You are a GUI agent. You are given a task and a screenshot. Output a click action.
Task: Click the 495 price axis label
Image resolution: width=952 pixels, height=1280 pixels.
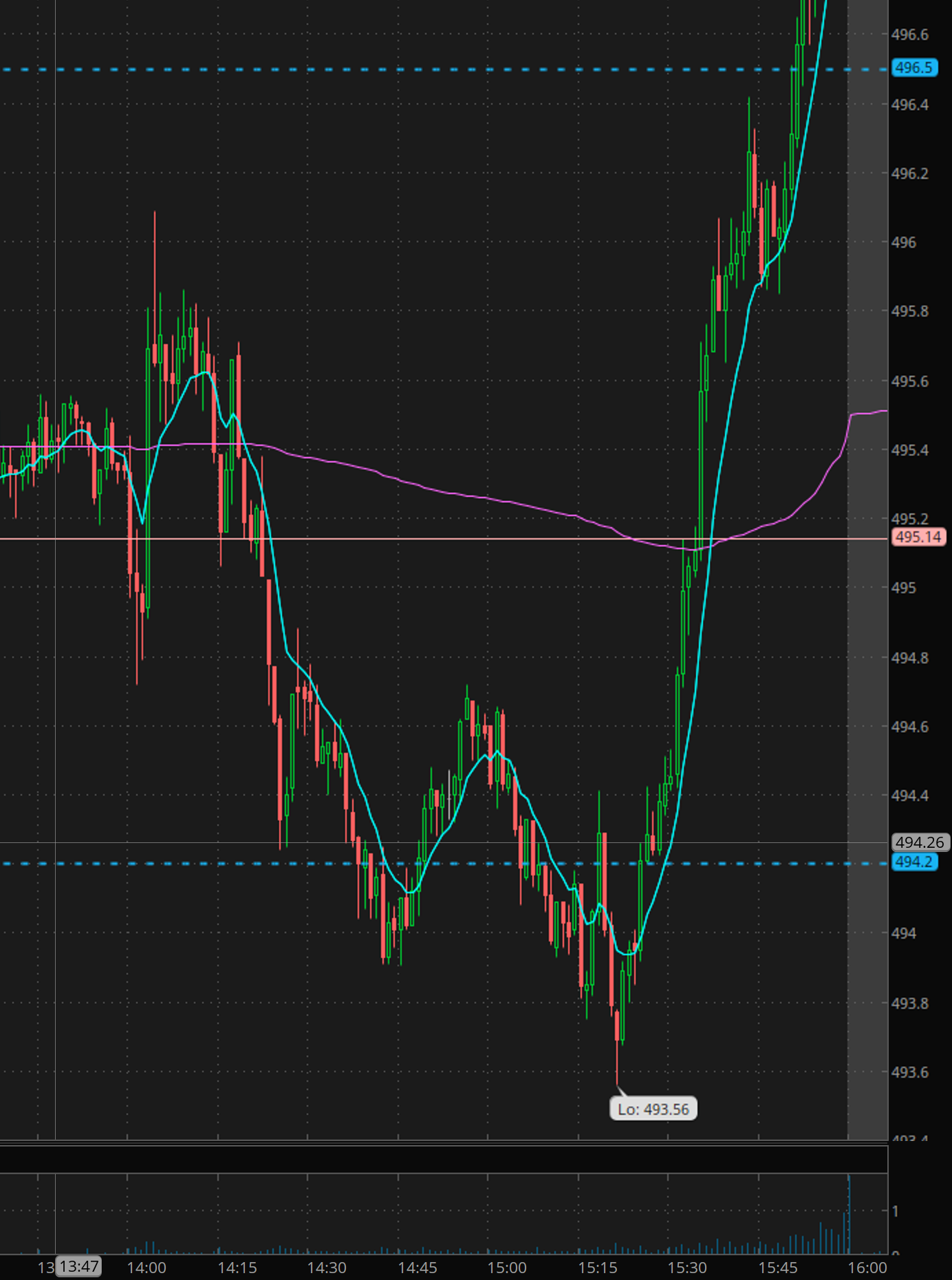tap(904, 588)
